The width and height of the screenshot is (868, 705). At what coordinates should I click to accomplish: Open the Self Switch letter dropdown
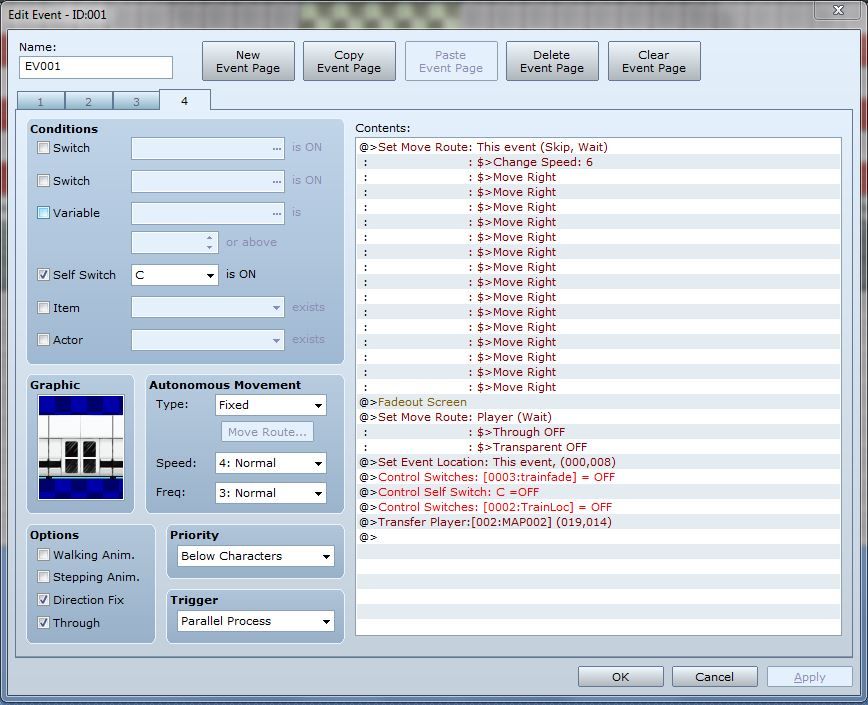pos(175,275)
